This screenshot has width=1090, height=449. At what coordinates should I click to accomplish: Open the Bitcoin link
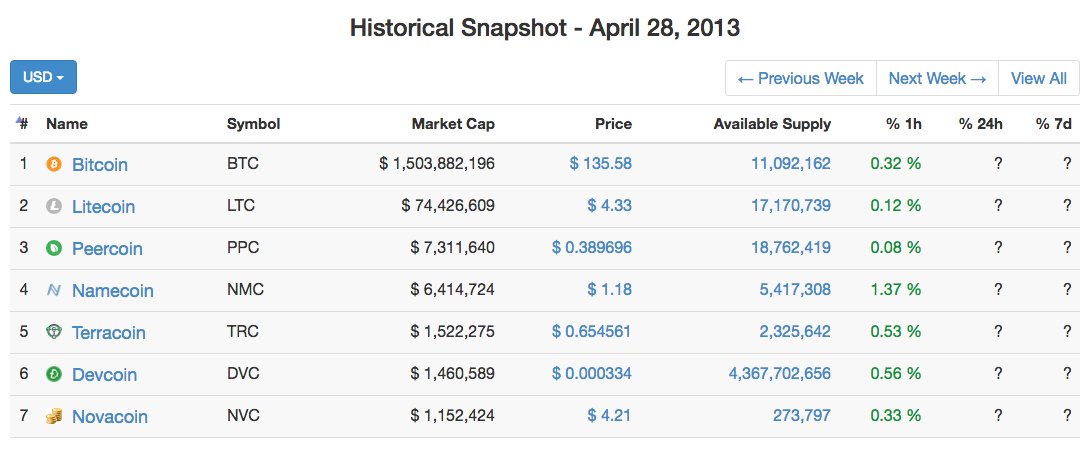[x=100, y=165]
